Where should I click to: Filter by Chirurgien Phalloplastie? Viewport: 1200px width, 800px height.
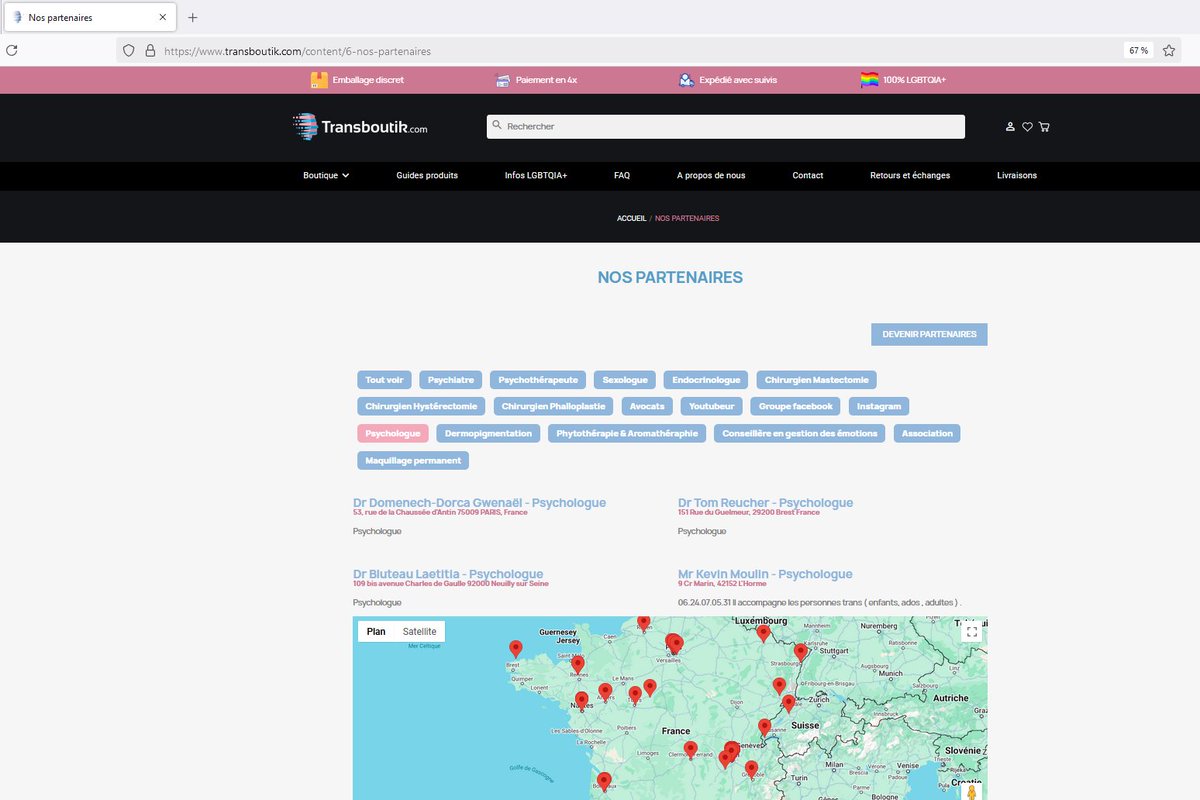pos(553,407)
